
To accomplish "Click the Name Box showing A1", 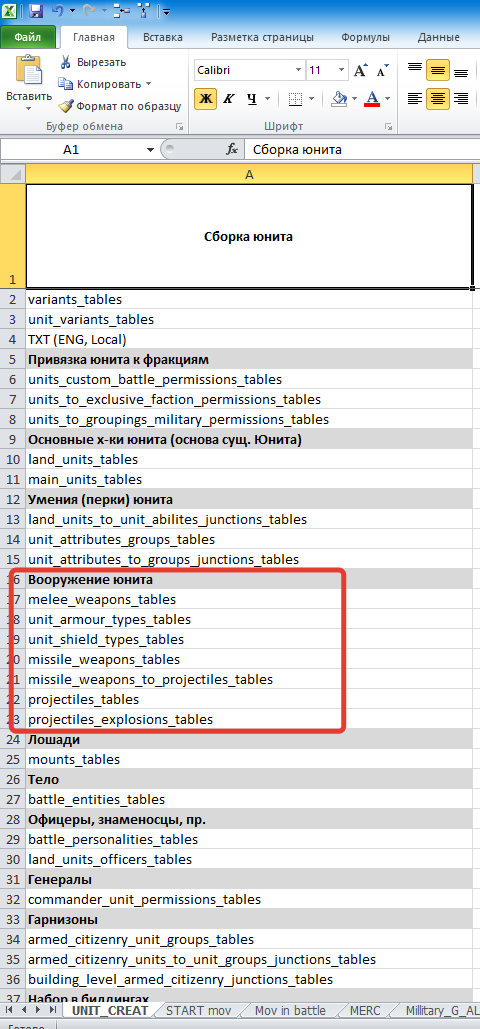I will 71,150.
